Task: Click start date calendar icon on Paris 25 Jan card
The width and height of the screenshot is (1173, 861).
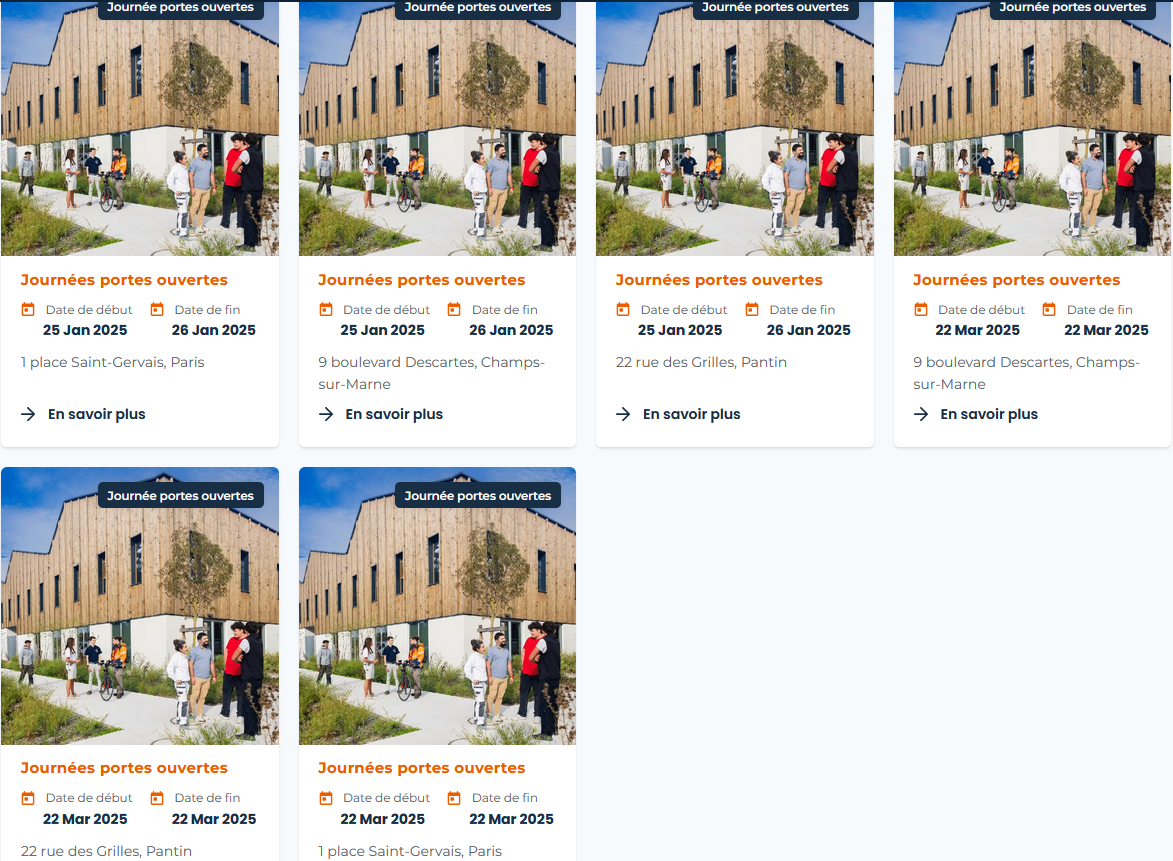Action: (28, 309)
